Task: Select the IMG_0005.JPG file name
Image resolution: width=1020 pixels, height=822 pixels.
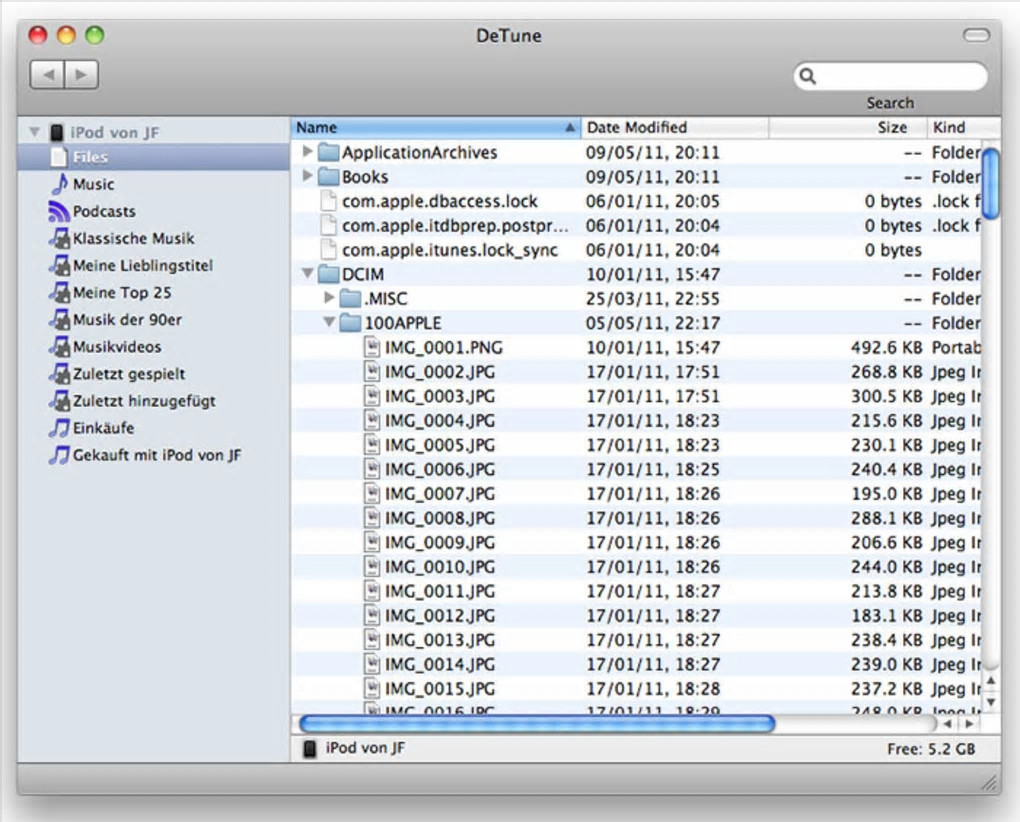Action: tap(440, 445)
